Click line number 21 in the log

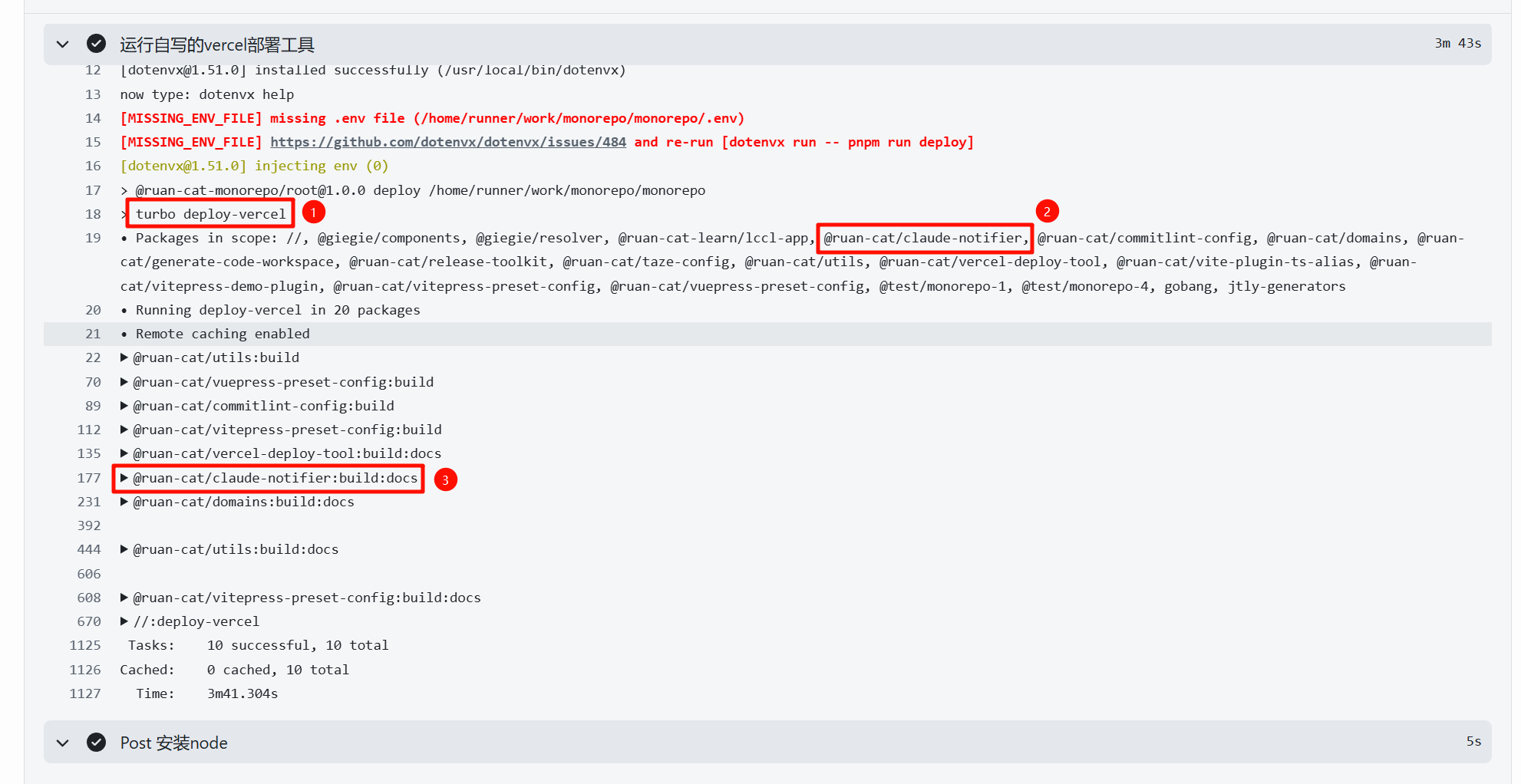[x=93, y=334]
